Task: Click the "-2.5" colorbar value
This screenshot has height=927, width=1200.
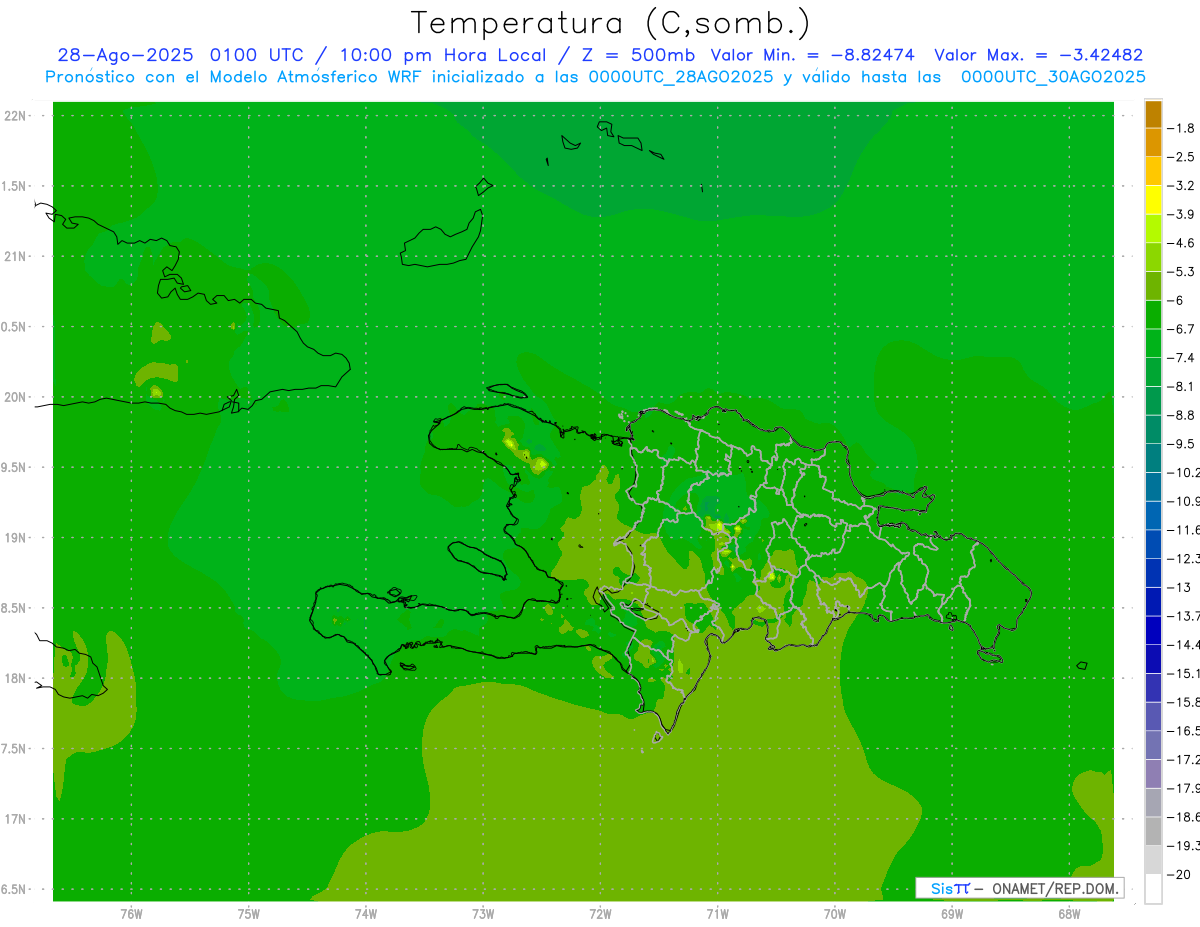Action: pyautogui.click(x=1183, y=157)
